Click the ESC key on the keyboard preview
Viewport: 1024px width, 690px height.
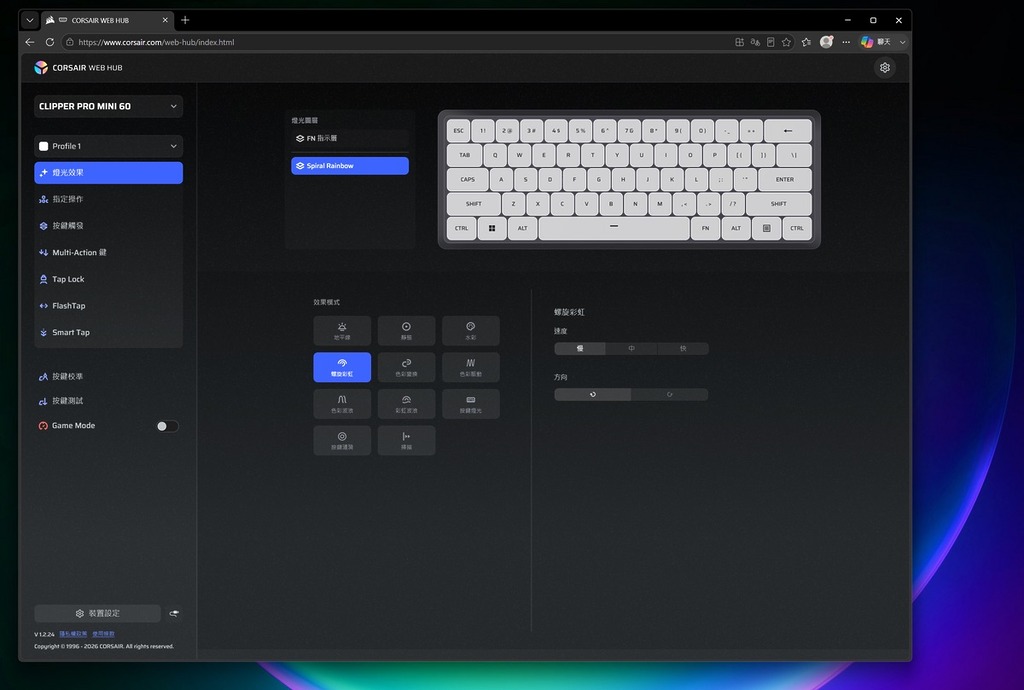(x=458, y=131)
